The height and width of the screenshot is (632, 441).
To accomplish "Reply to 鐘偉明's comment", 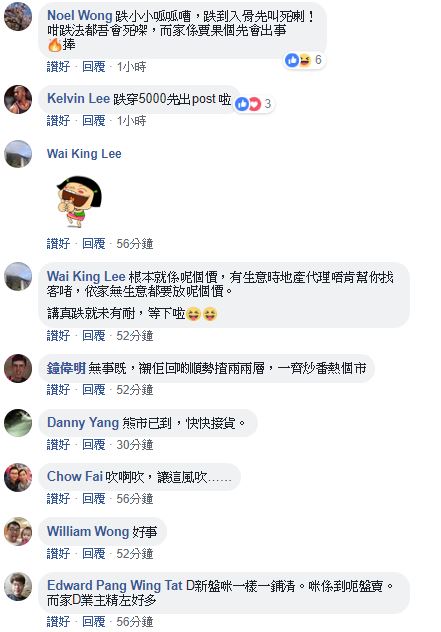I will [x=94, y=390].
